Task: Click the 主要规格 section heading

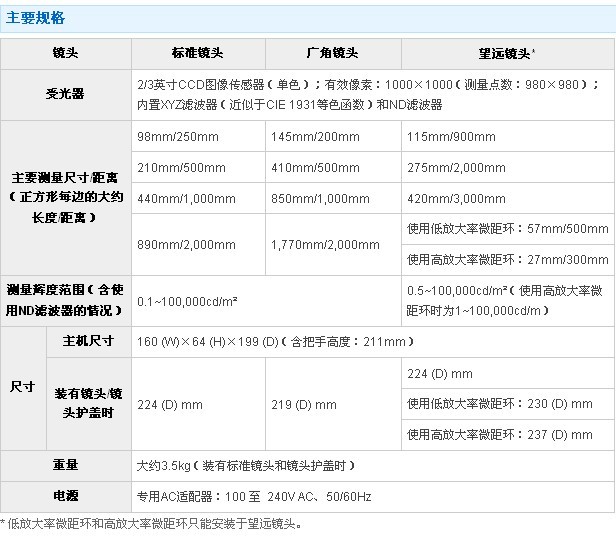Action: tap(36, 18)
